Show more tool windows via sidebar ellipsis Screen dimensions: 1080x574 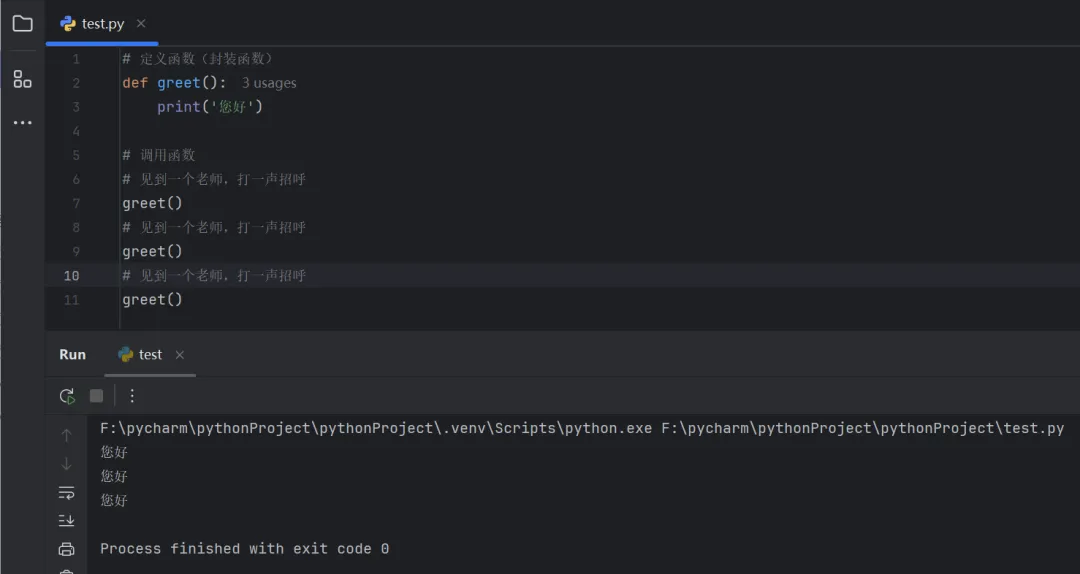tap(22, 123)
